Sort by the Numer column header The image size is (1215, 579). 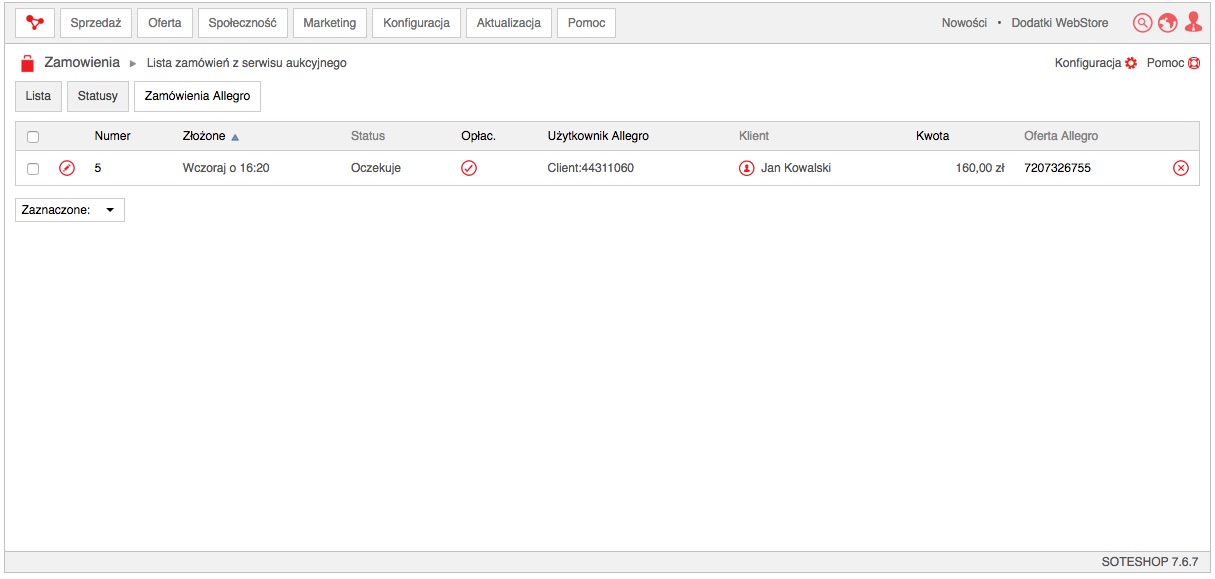click(x=113, y=136)
